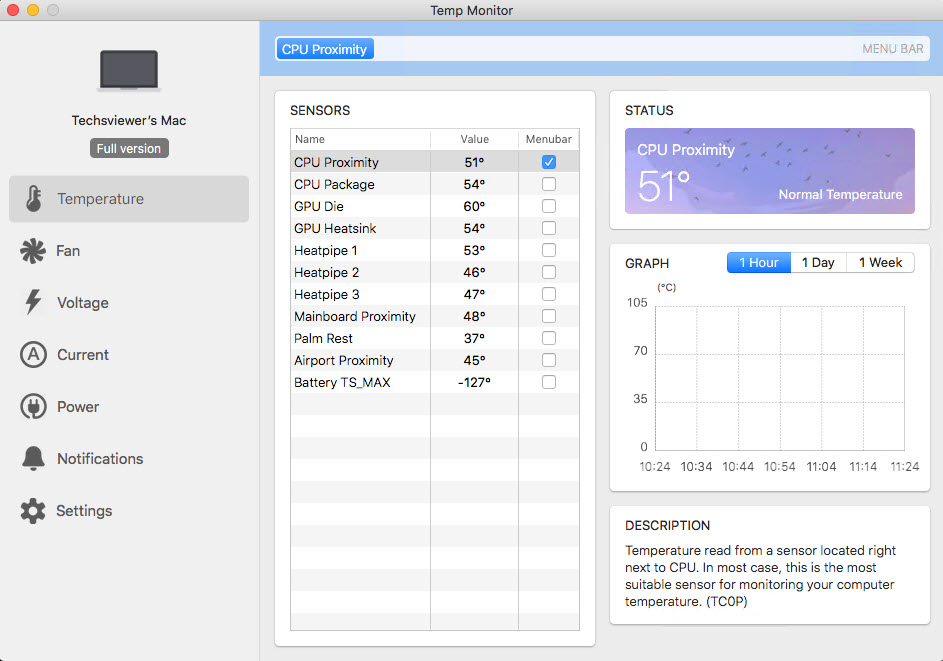Image resolution: width=943 pixels, height=661 pixels.
Task: Enable the menubar checkbox for Palm Rest
Action: (548, 338)
